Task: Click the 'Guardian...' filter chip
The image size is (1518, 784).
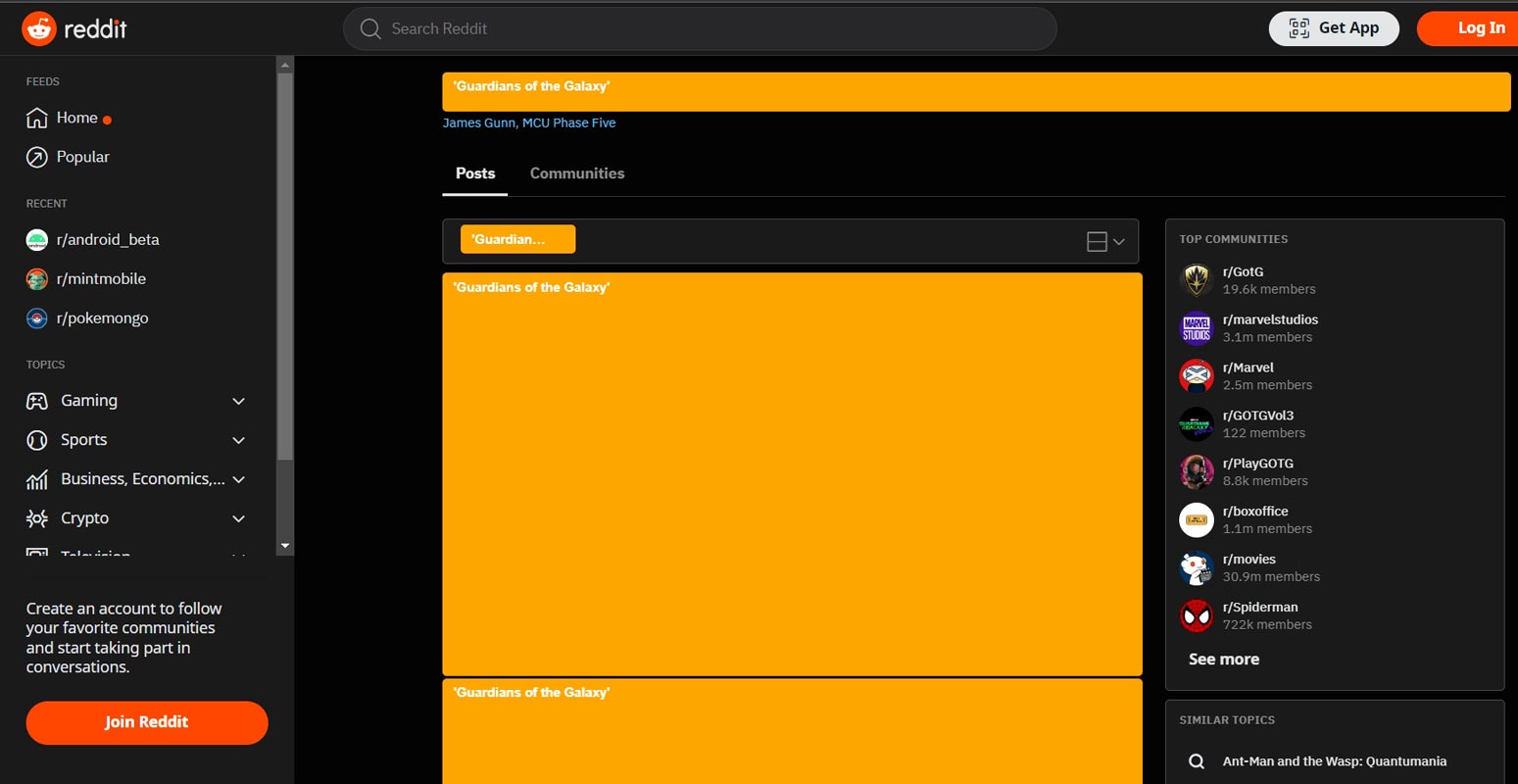Action: click(x=517, y=239)
